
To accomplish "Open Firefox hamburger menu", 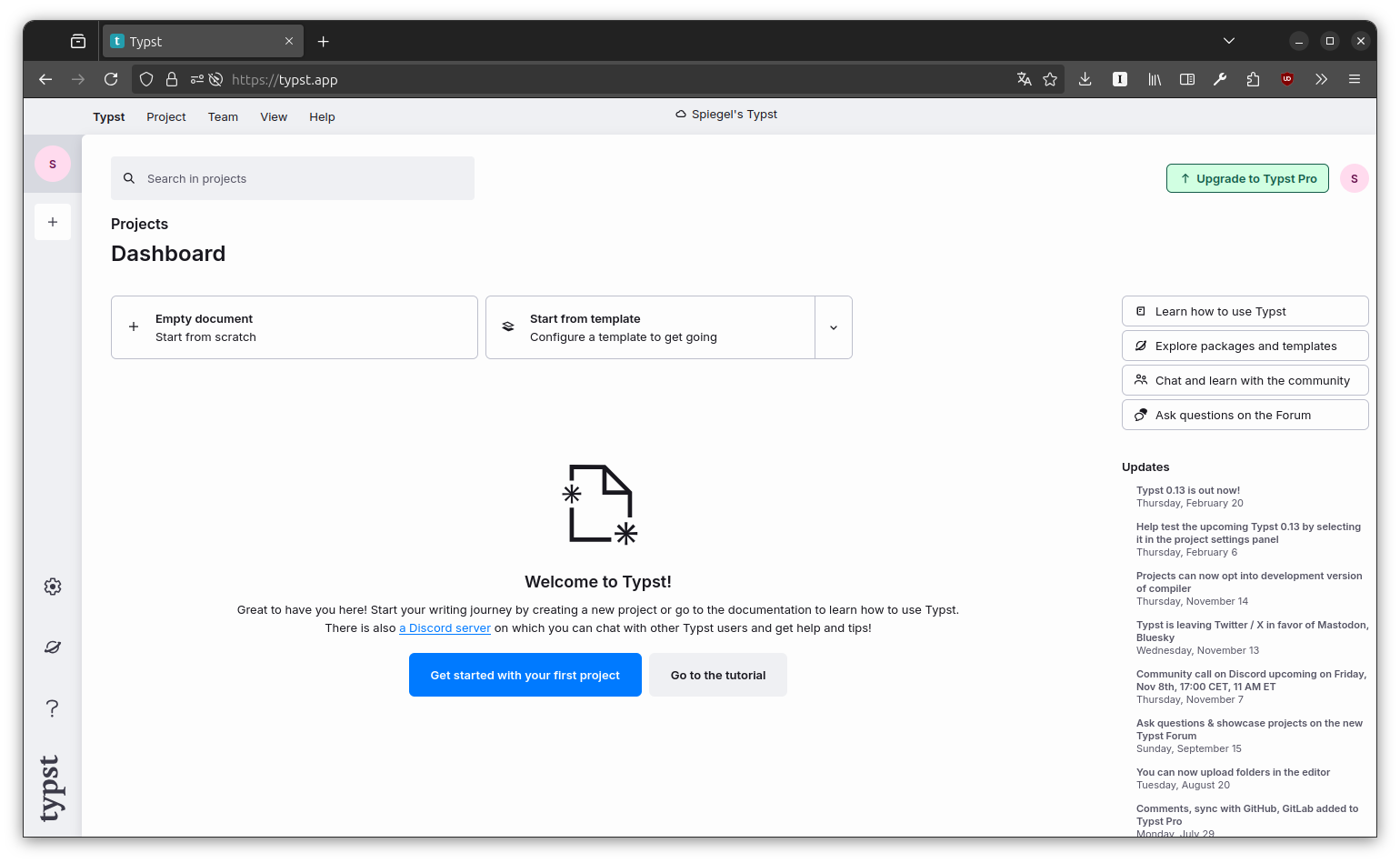I will coord(1355,79).
